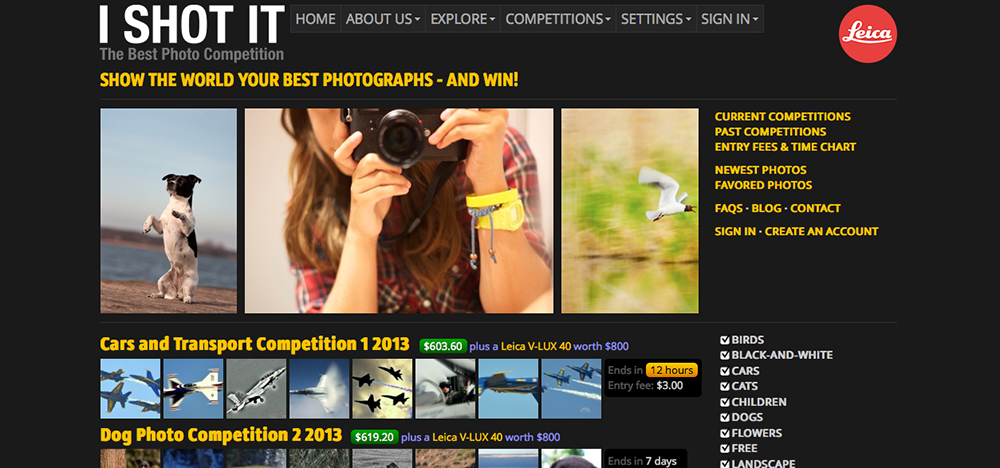
Task: Expand the SIGN IN dropdown in navbar
Action: [730, 19]
